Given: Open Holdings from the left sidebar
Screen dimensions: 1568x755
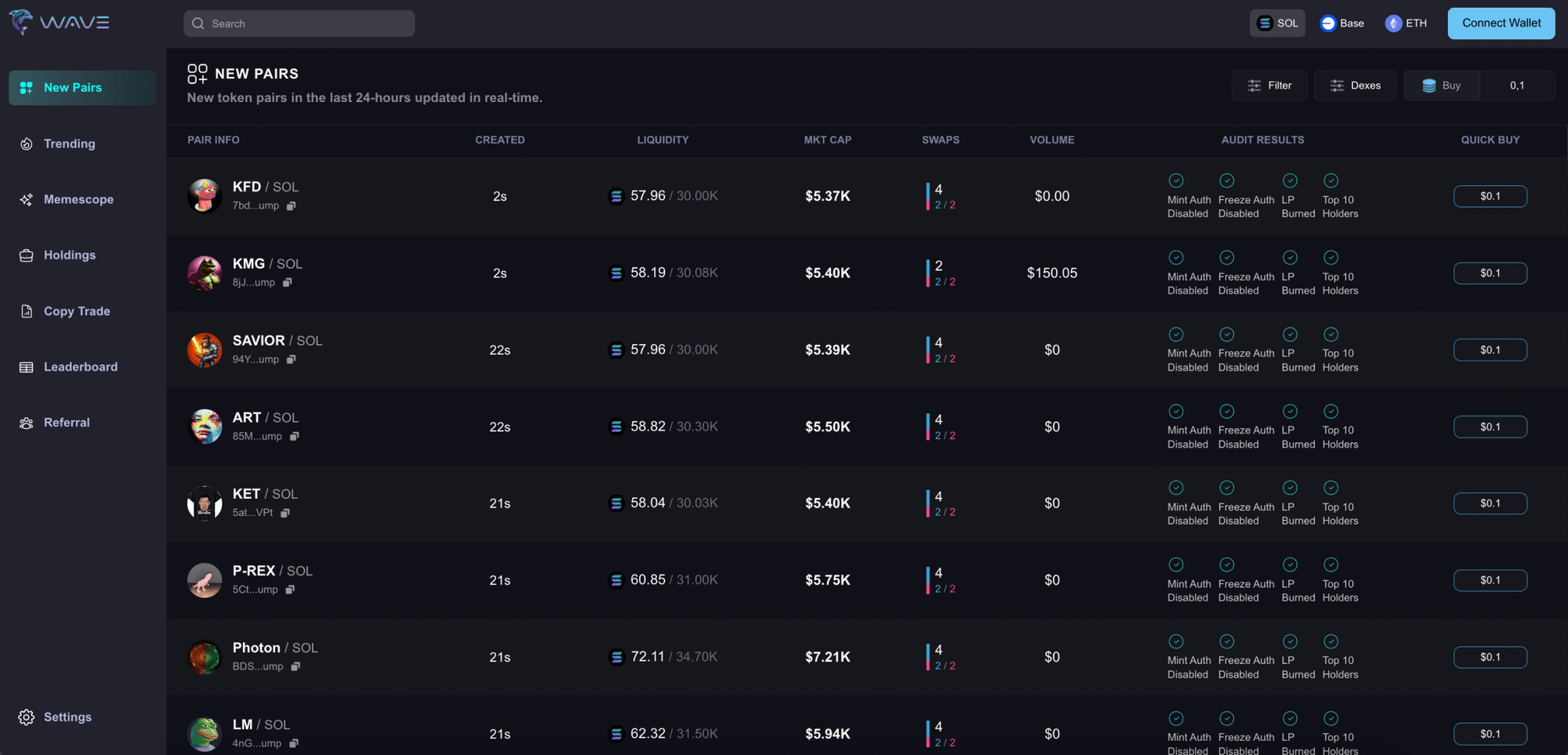Looking at the screenshot, I should pyautogui.click(x=70, y=255).
